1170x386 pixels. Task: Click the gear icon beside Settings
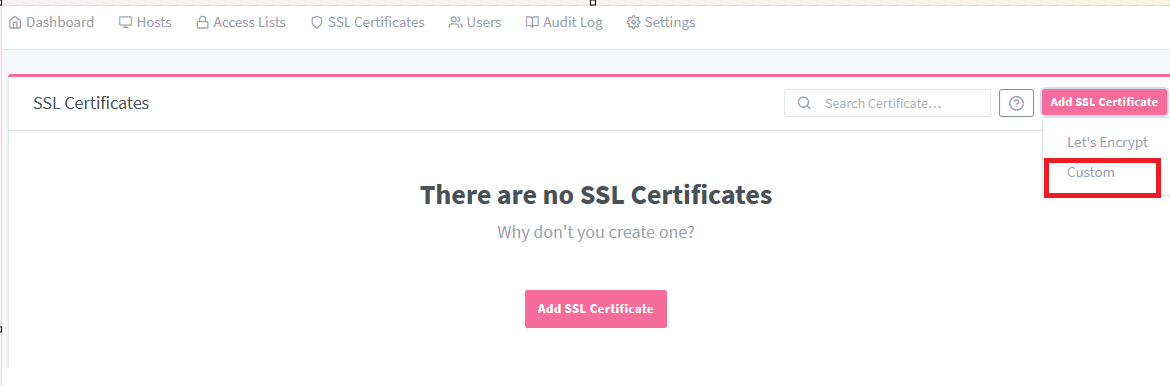[634, 22]
